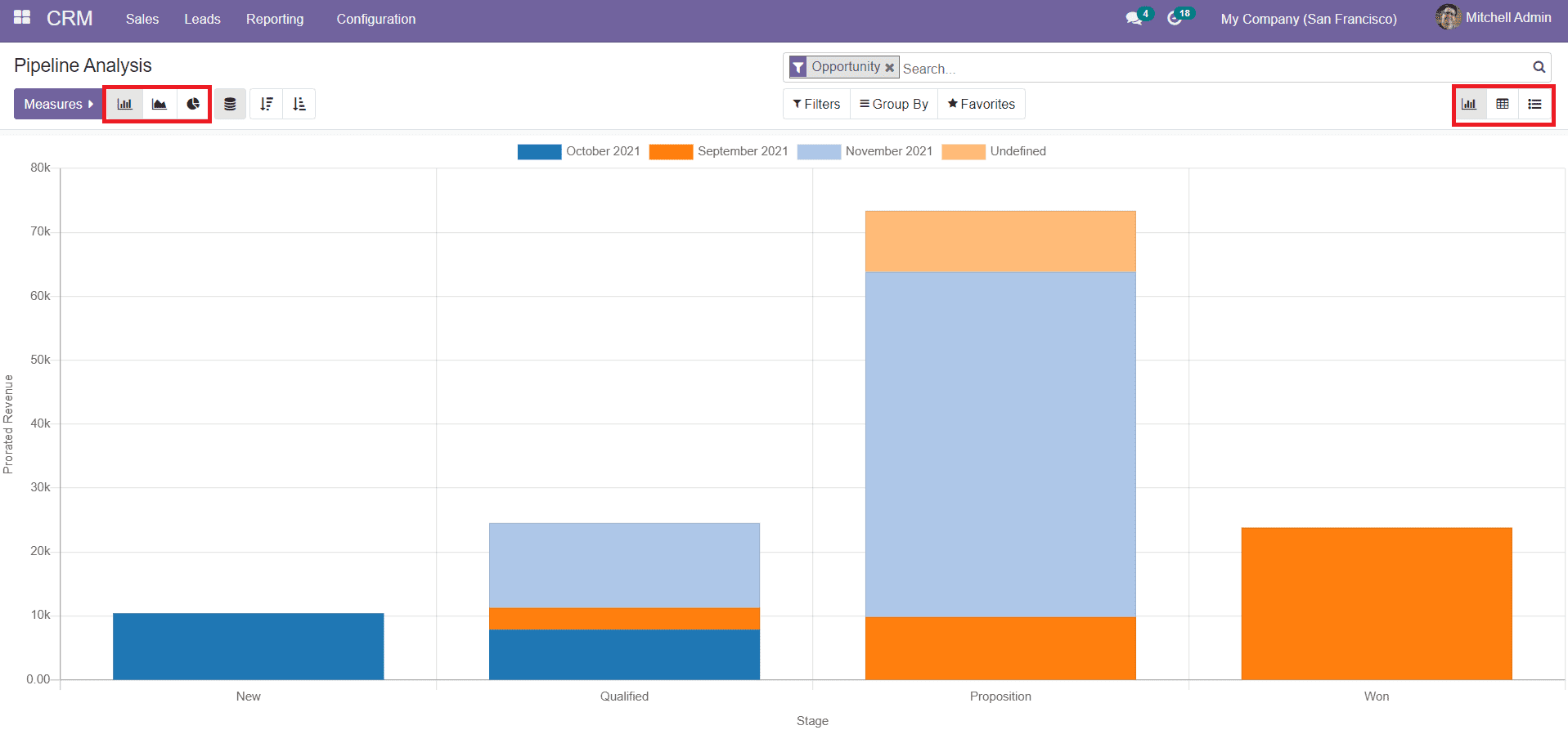Click November 2021 segment of Qualified bar
The image size is (1568, 730).
624,566
